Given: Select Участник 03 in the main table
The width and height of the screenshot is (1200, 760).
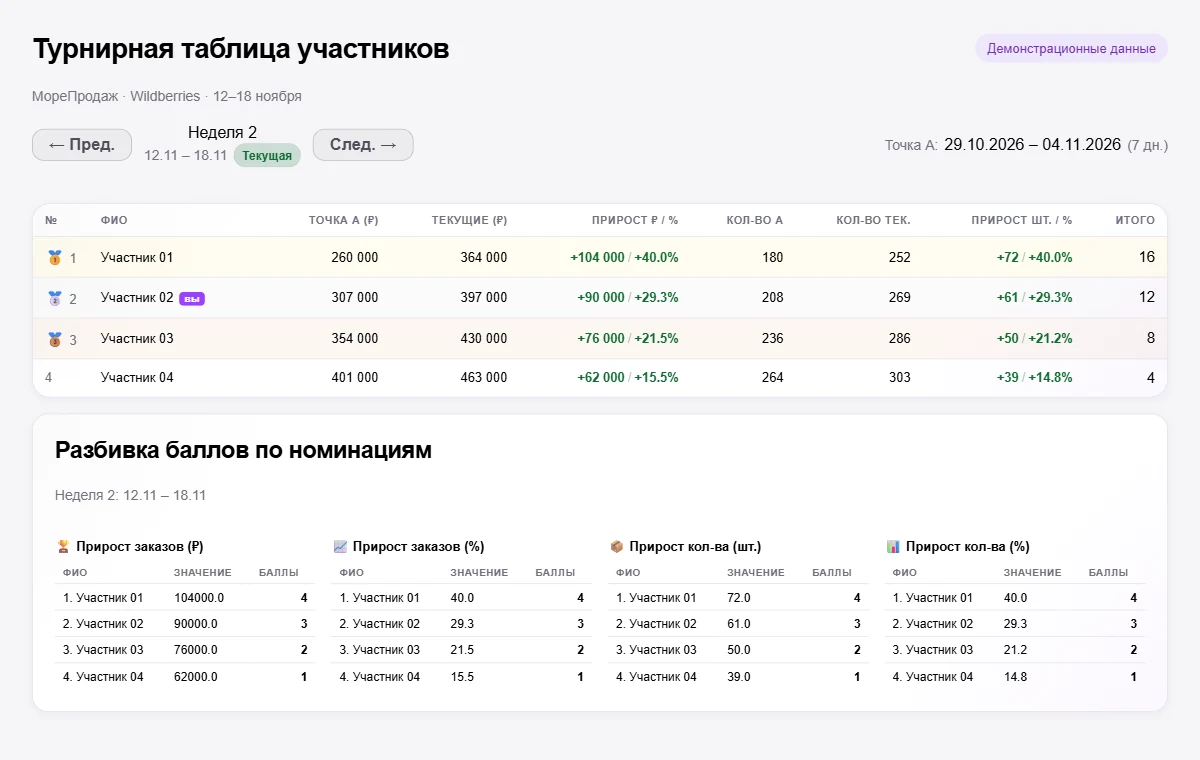Looking at the screenshot, I should click(137, 339).
